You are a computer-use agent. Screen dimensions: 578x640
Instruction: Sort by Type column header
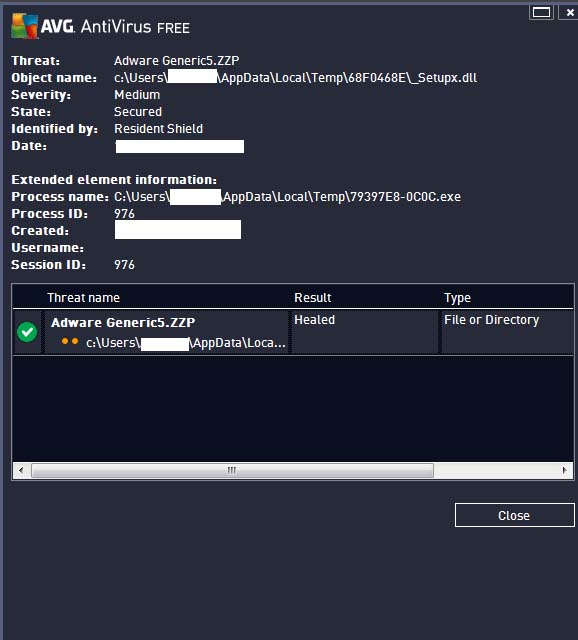(x=457, y=298)
